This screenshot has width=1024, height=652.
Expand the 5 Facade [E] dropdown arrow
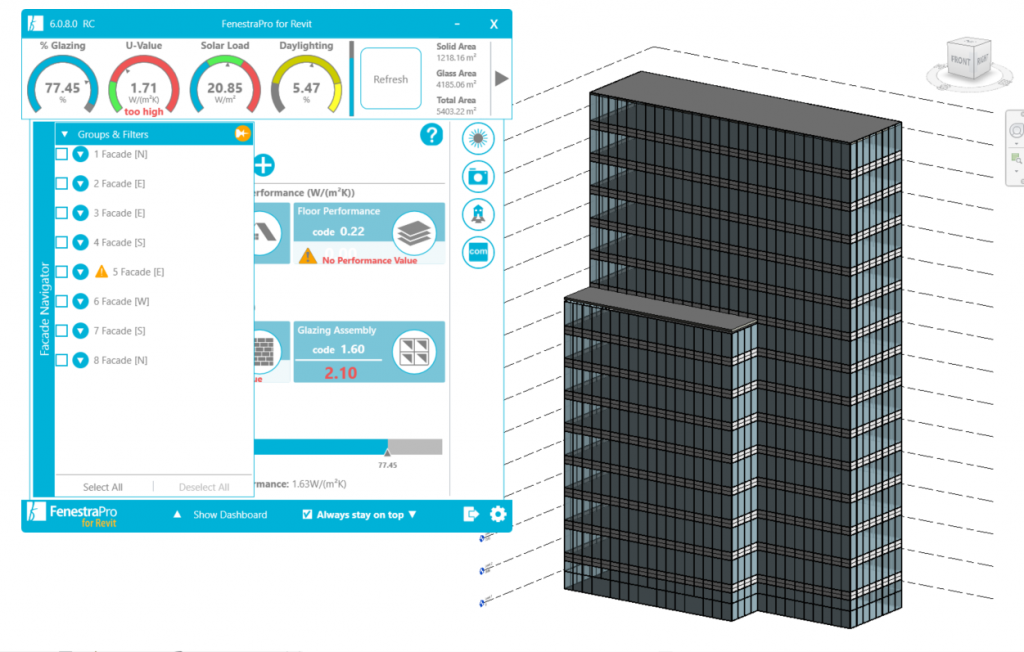80,272
